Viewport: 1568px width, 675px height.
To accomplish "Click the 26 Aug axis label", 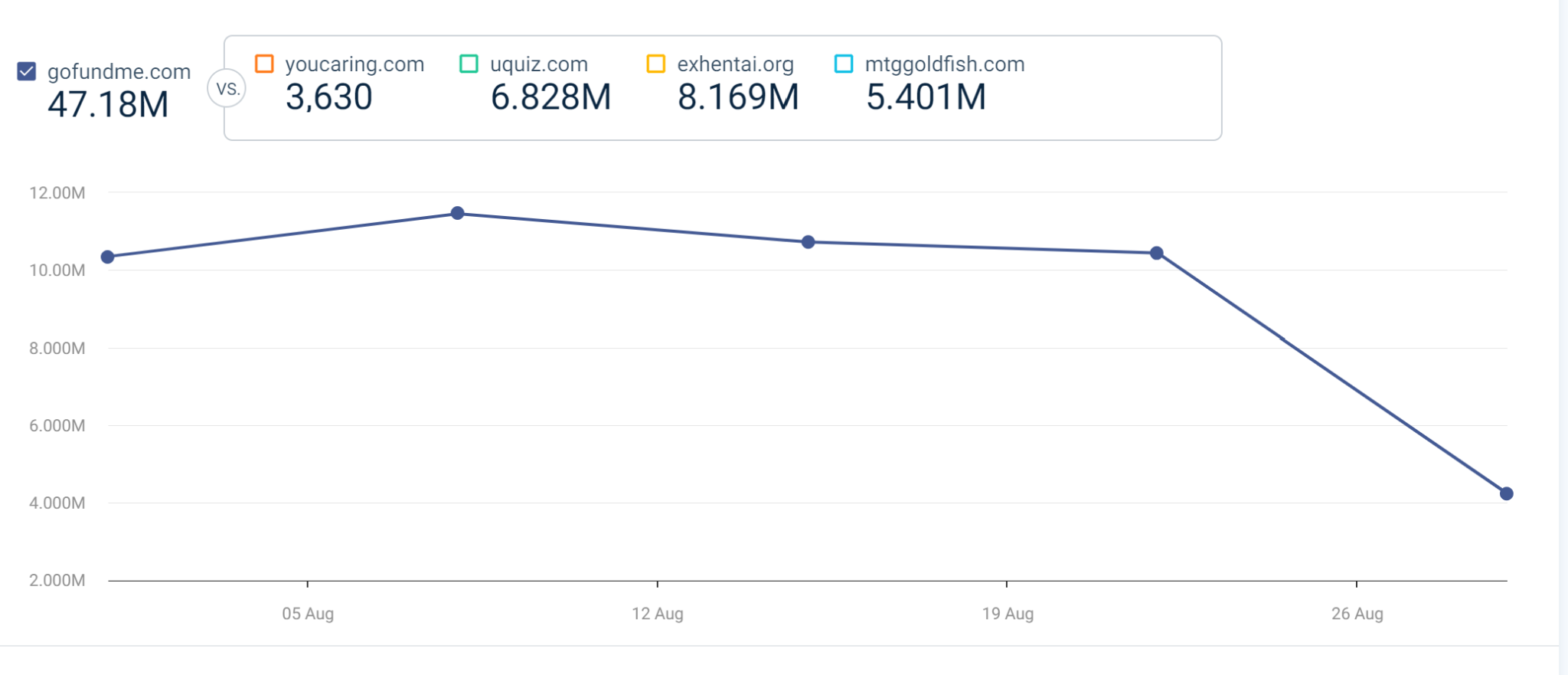I will [1357, 614].
